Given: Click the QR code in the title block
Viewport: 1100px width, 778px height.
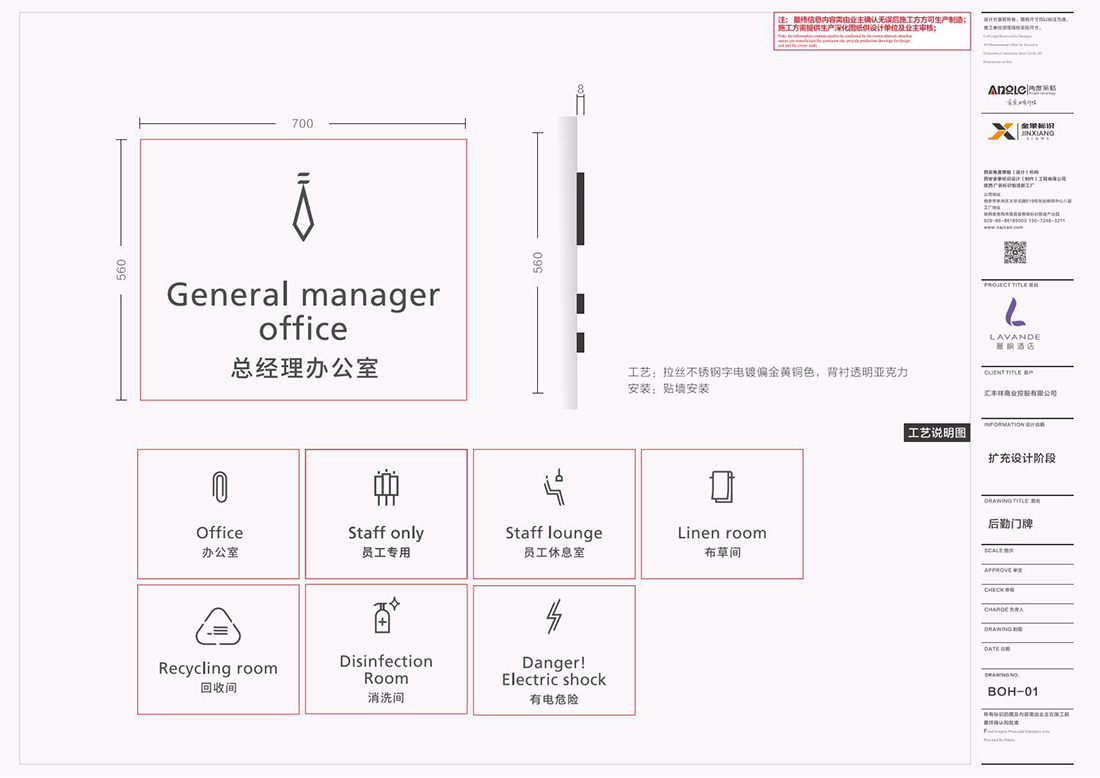Looking at the screenshot, I should click(1015, 252).
